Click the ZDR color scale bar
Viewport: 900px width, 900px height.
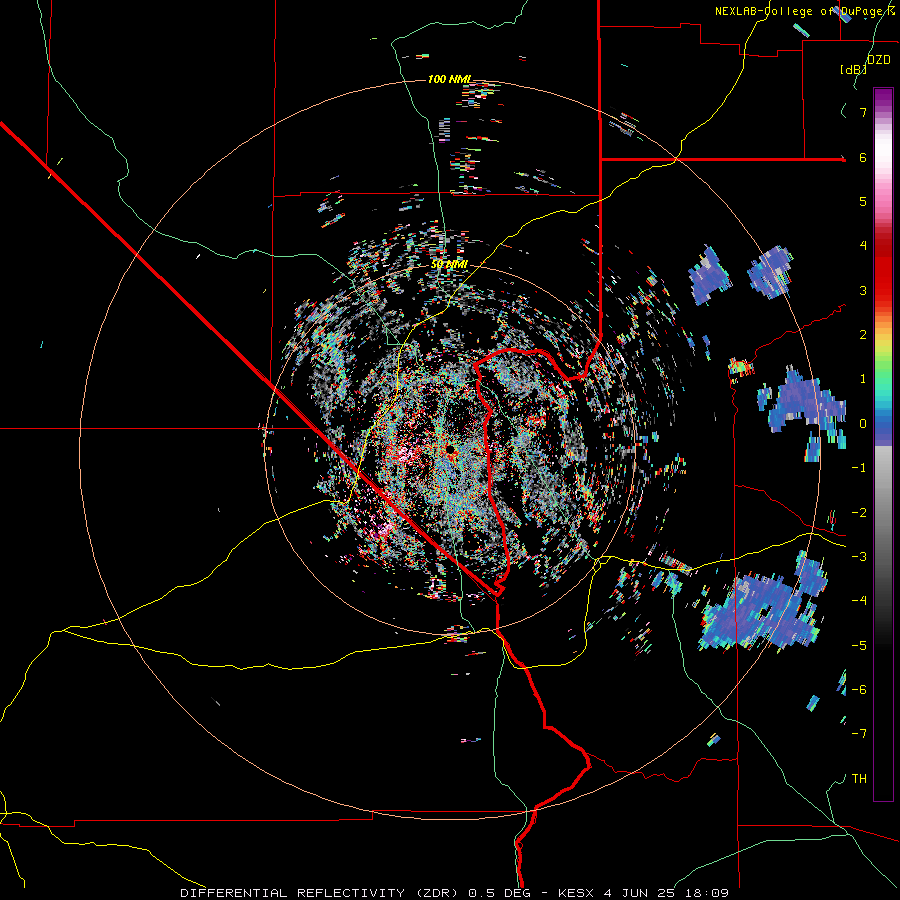[883, 444]
